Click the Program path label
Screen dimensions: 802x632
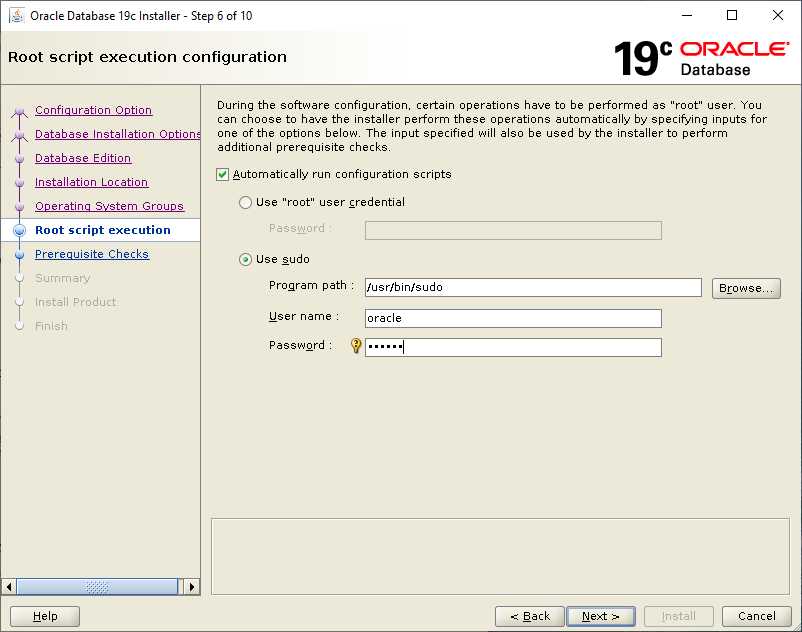311,285
